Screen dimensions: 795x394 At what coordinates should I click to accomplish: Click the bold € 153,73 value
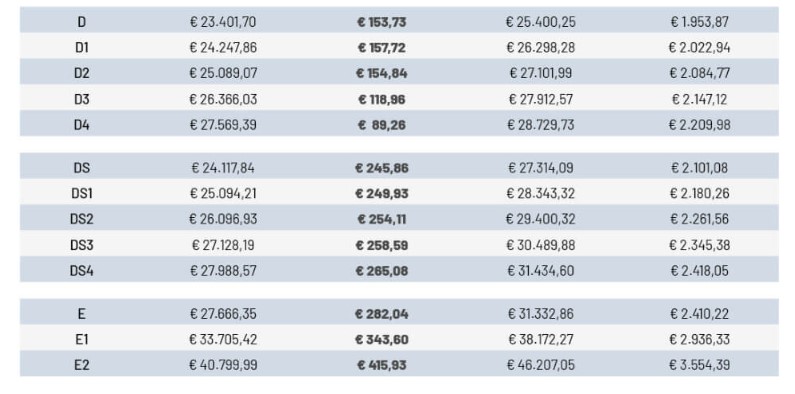click(382, 22)
